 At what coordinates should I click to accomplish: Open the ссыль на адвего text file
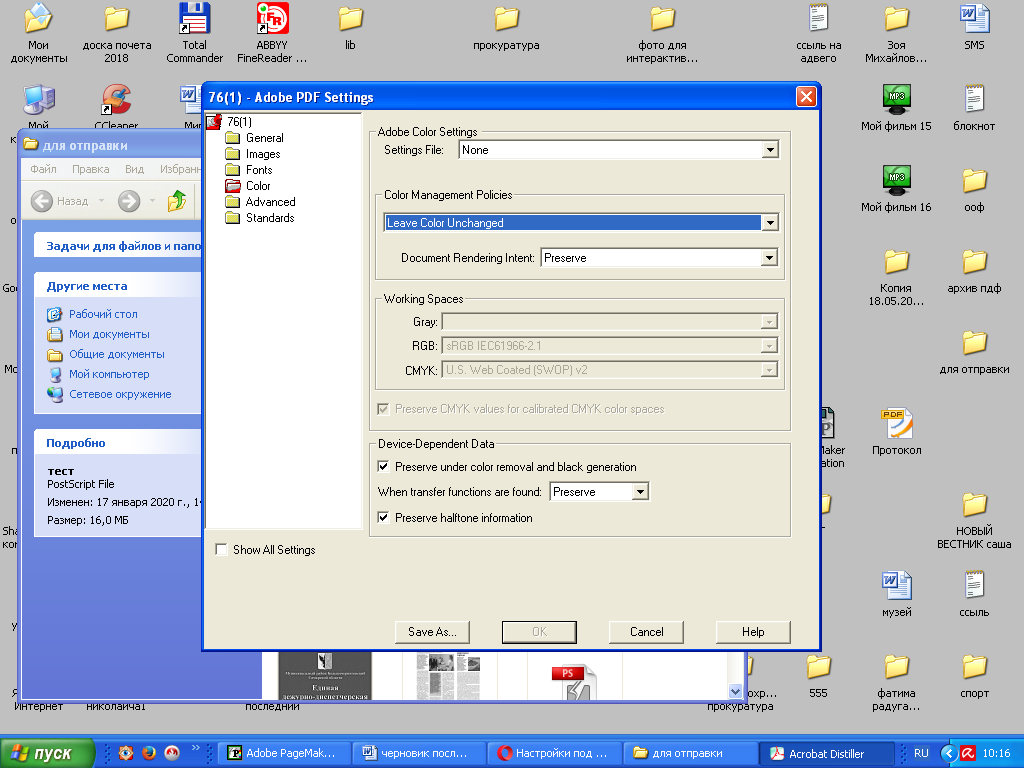818,33
